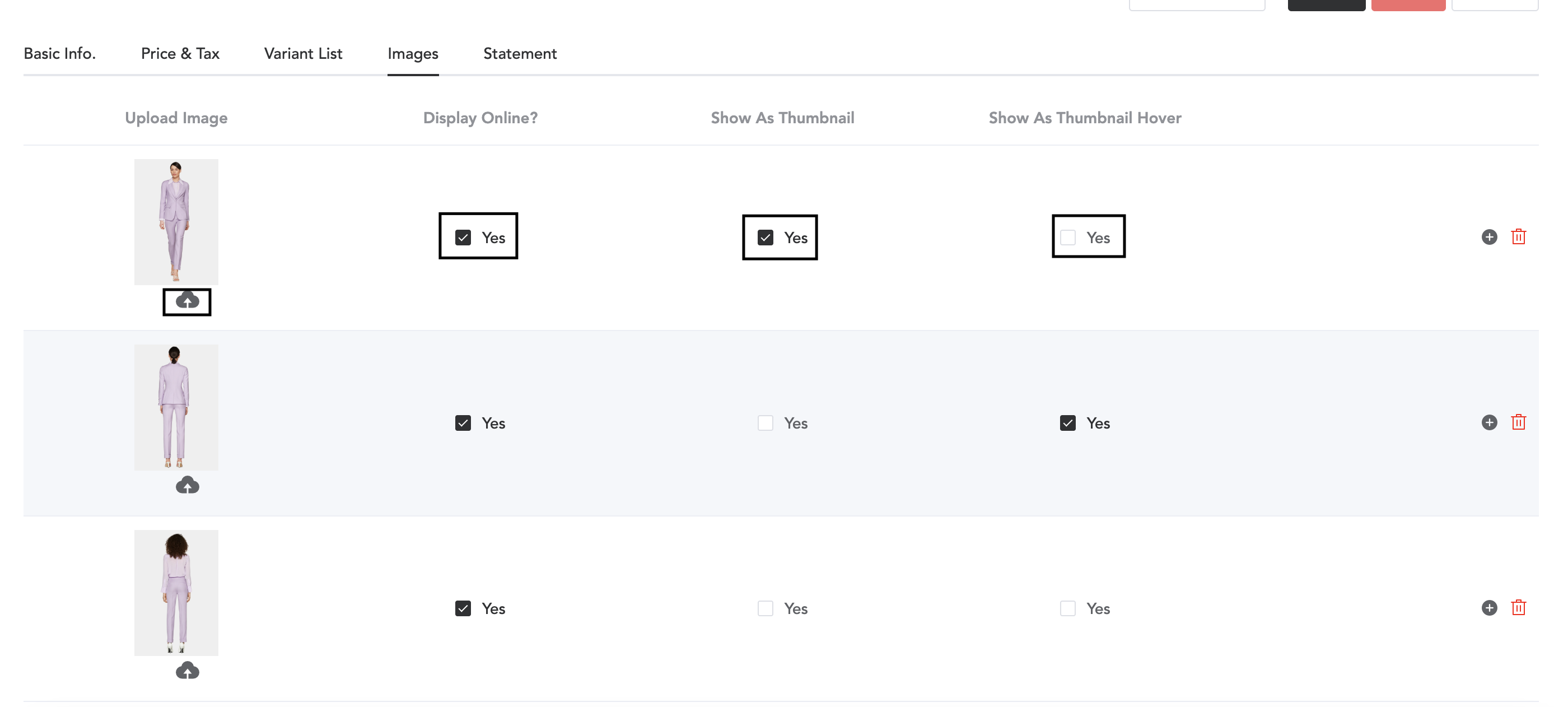Click upload cloud icon under front-view suit image

(x=188, y=301)
